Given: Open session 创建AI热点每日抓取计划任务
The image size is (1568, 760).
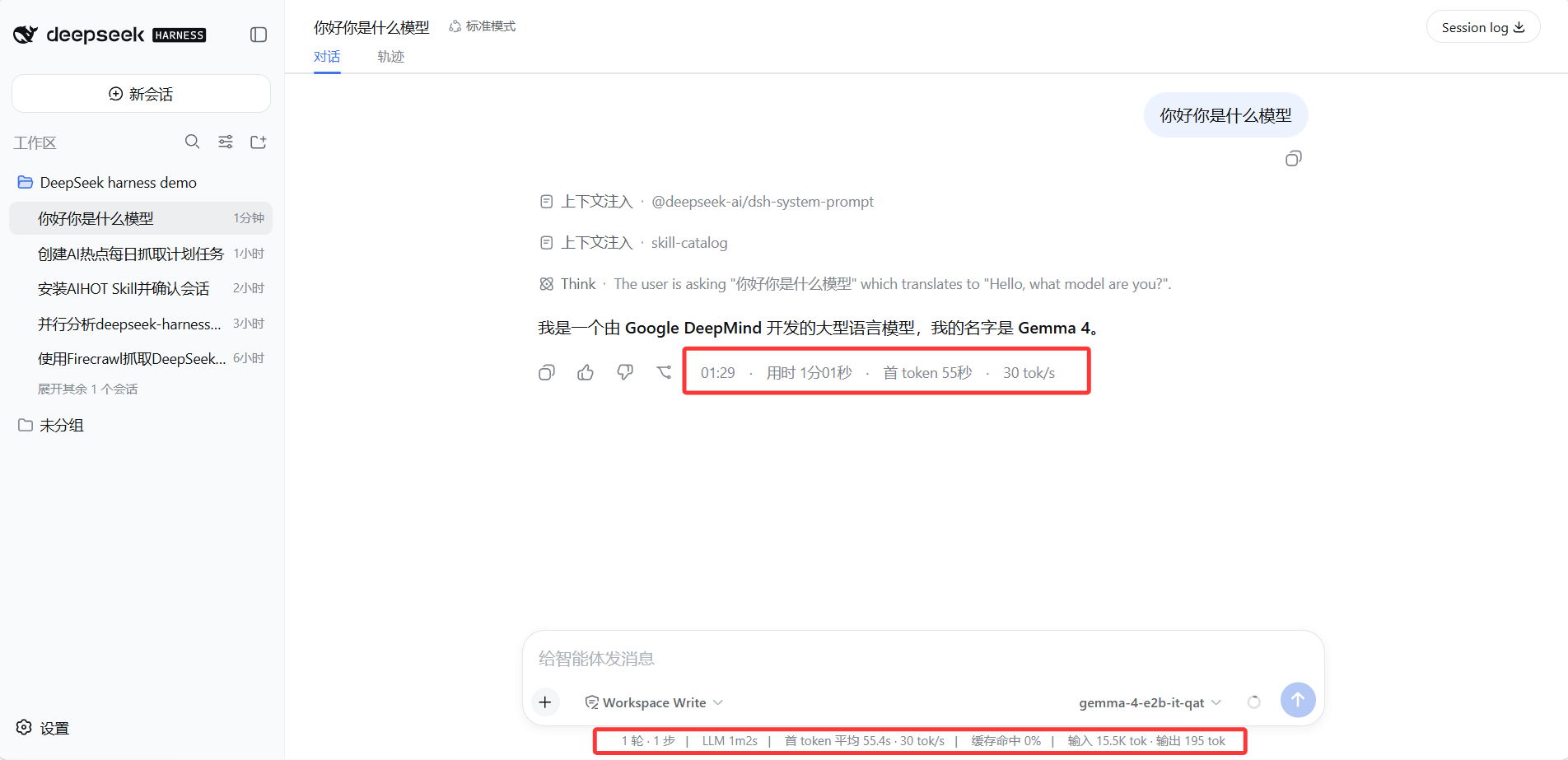Looking at the screenshot, I should [x=141, y=254].
